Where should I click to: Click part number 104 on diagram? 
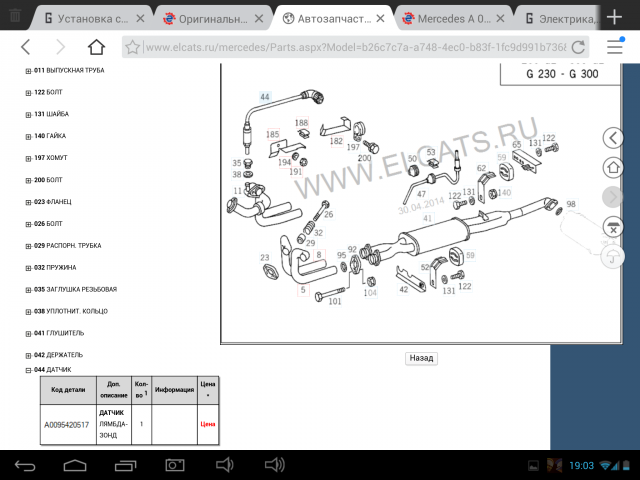tap(370, 293)
